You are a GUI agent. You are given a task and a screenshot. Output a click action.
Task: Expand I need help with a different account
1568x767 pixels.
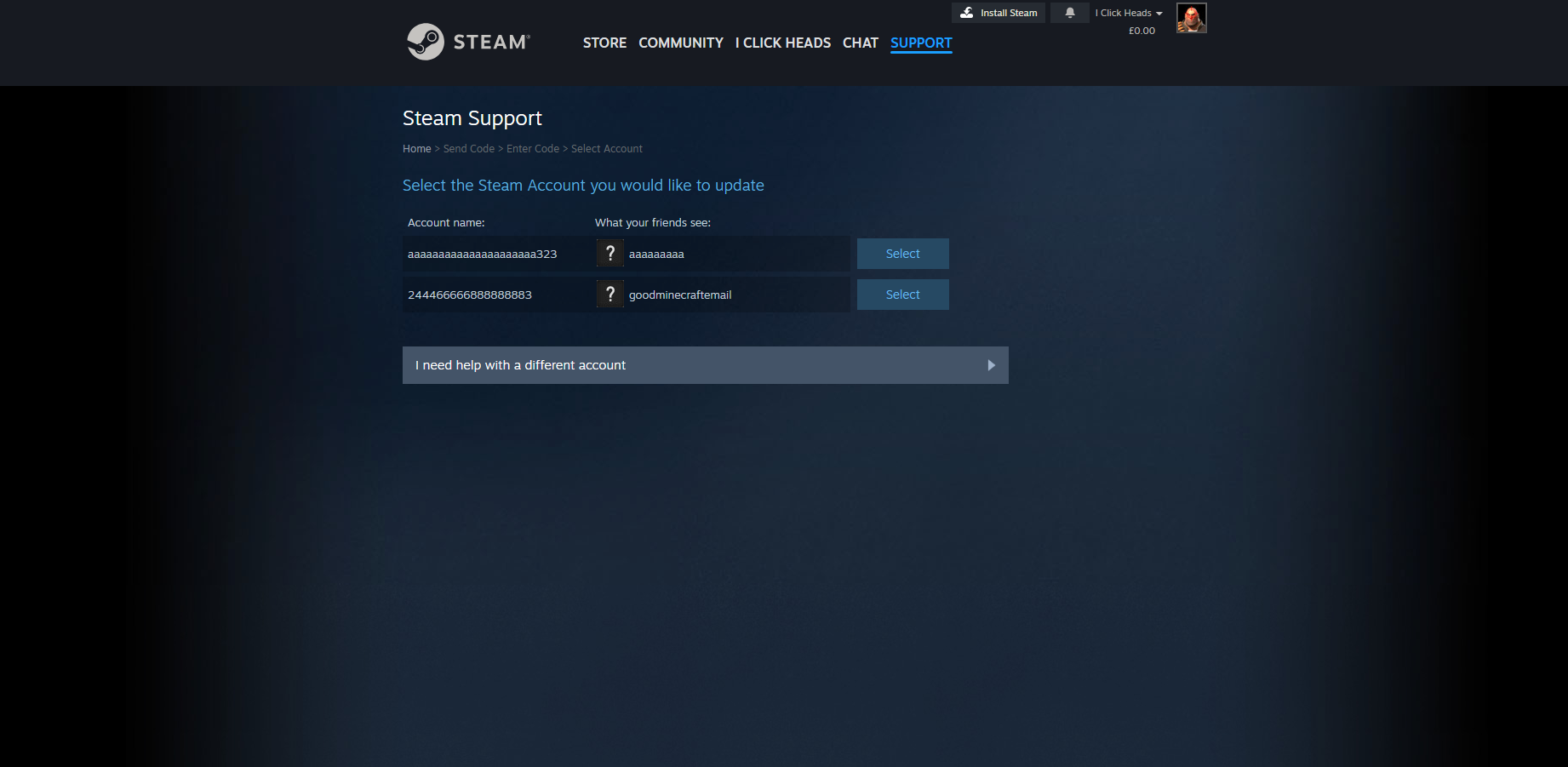[706, 365]
